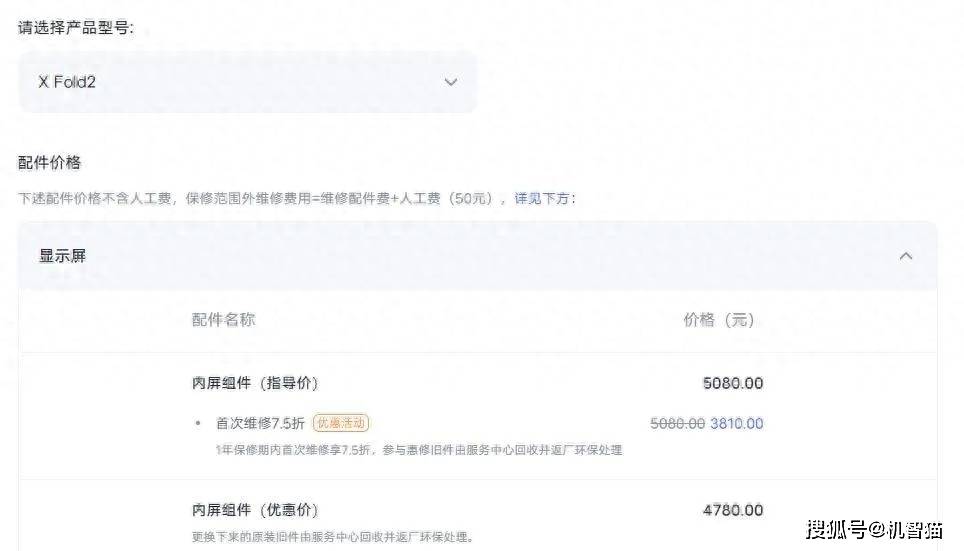Click the dropdown chevron beside X Fold2
Image resolution: width=964 pixels, height=551 pixels.
point(451,82)
